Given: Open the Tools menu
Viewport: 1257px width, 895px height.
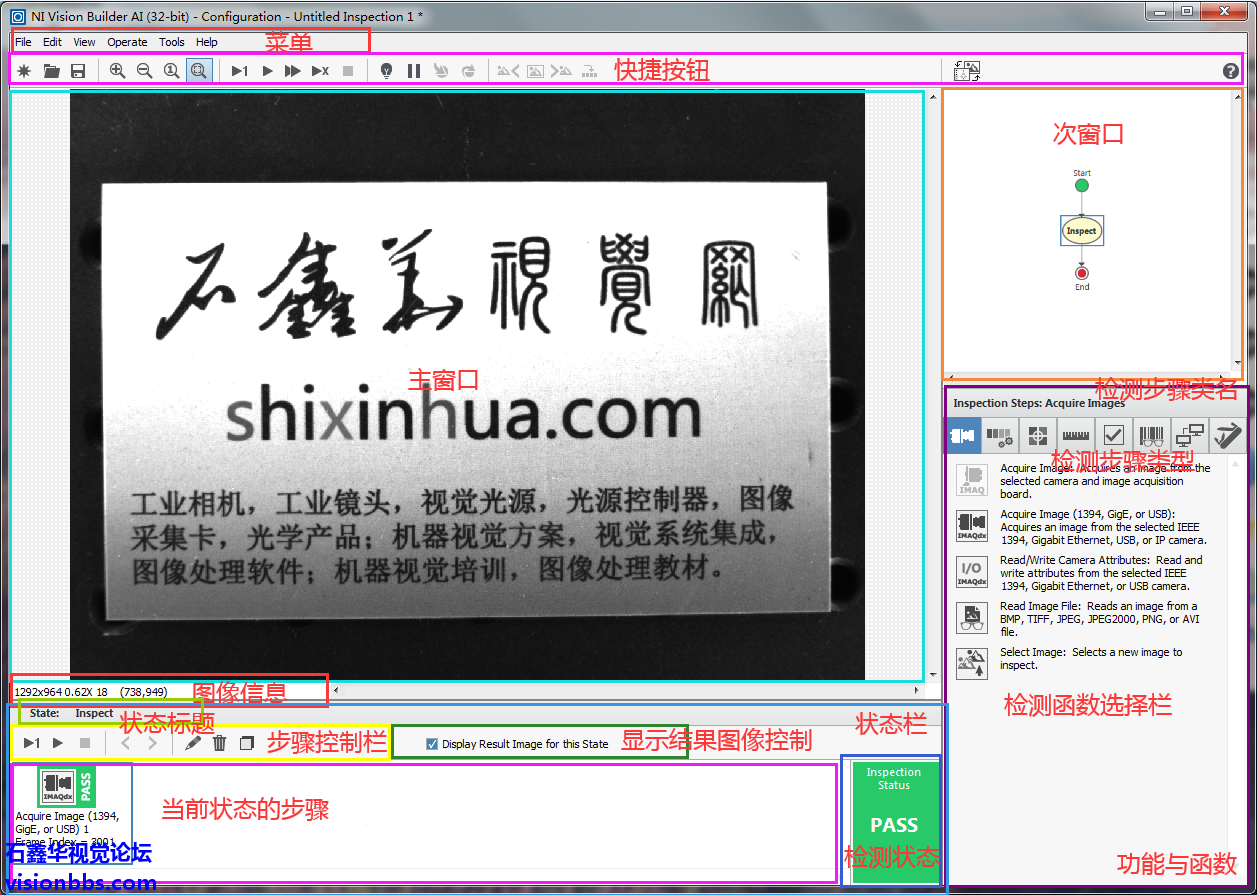Looking at the screenshot, I should click(x=171, y=42).
